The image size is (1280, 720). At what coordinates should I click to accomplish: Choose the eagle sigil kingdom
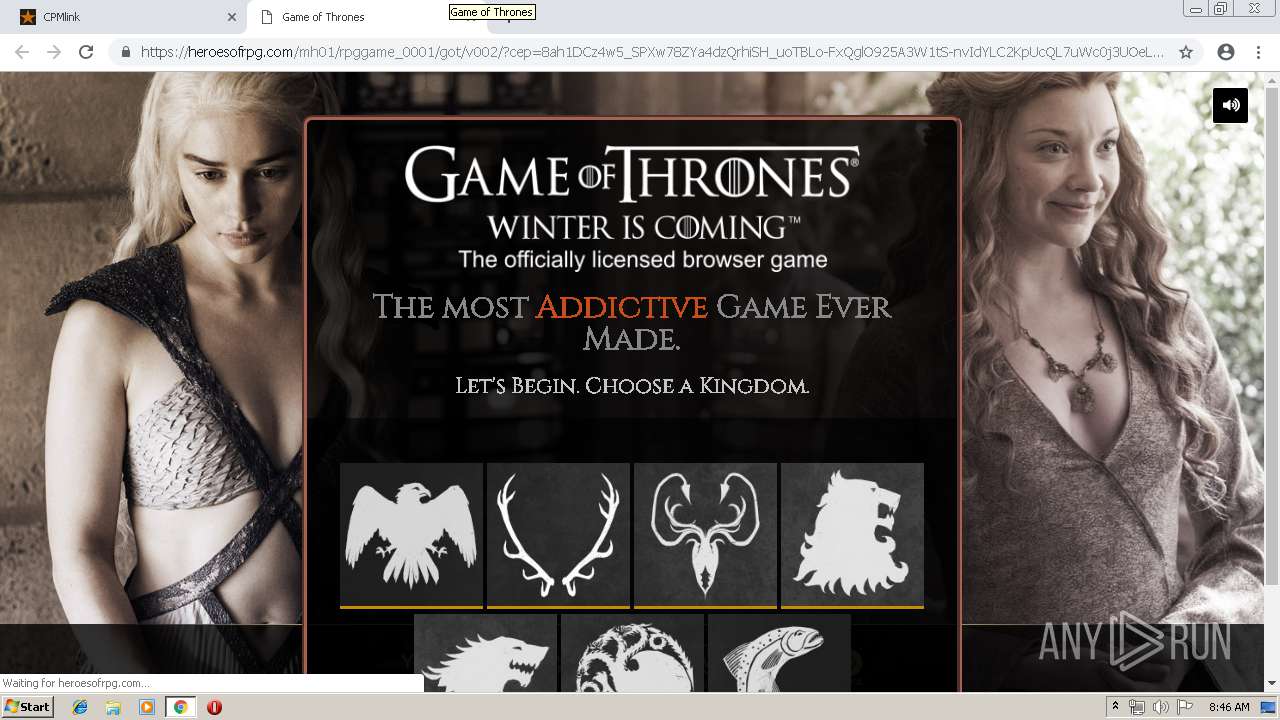(411, 535)
